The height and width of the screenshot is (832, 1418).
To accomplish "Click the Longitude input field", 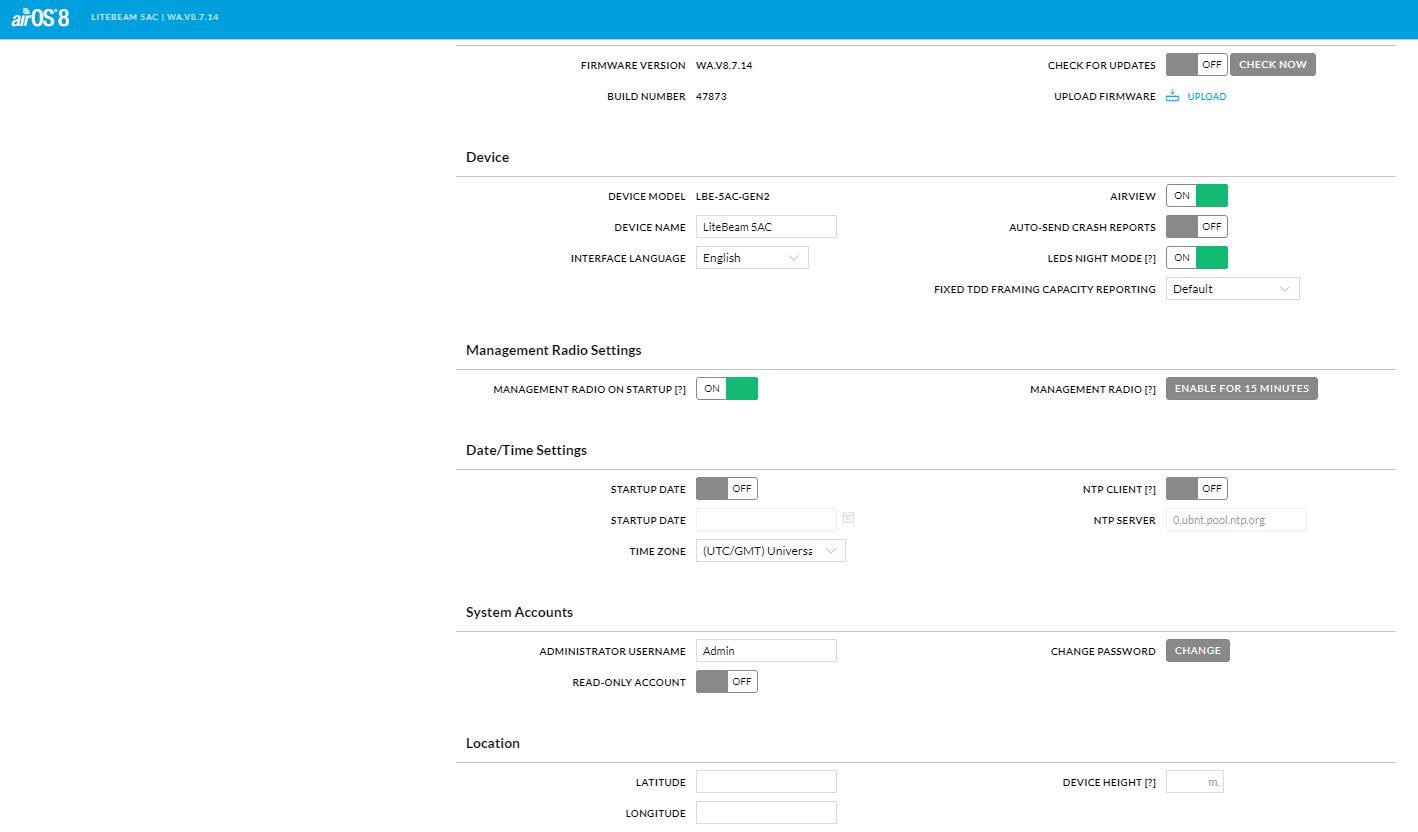I will pos(766,813).
